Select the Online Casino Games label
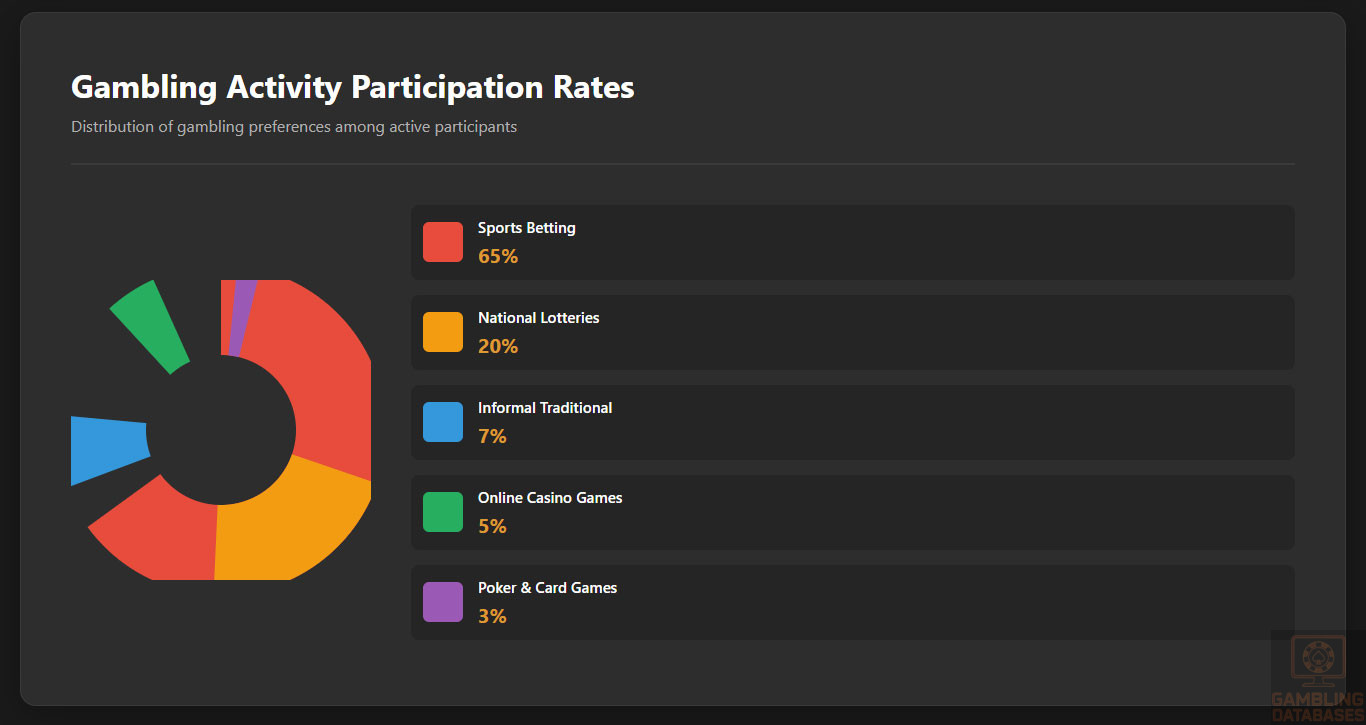This screenshot has height=725, width=1366. [549, 498]
